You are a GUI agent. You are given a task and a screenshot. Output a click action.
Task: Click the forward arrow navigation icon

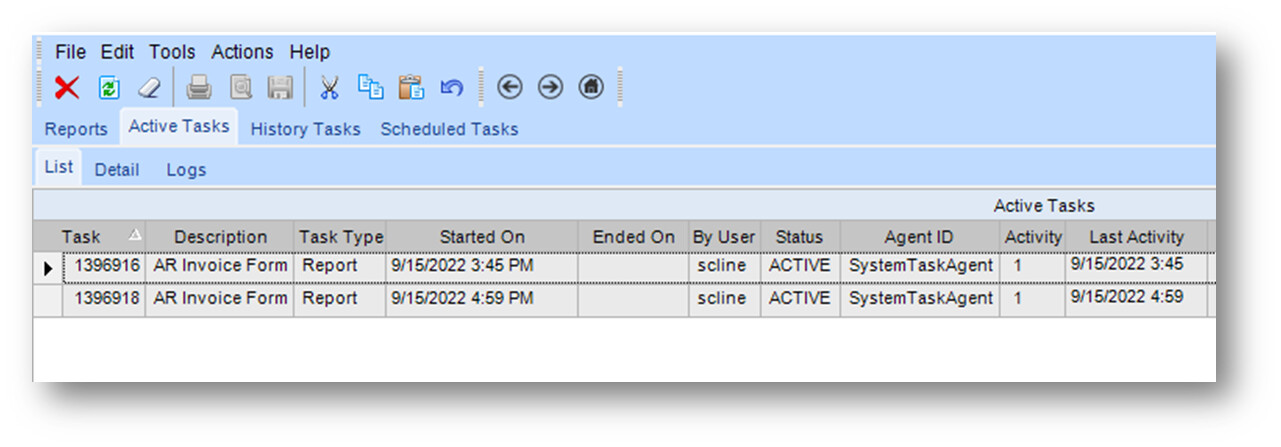click(551, 88)
